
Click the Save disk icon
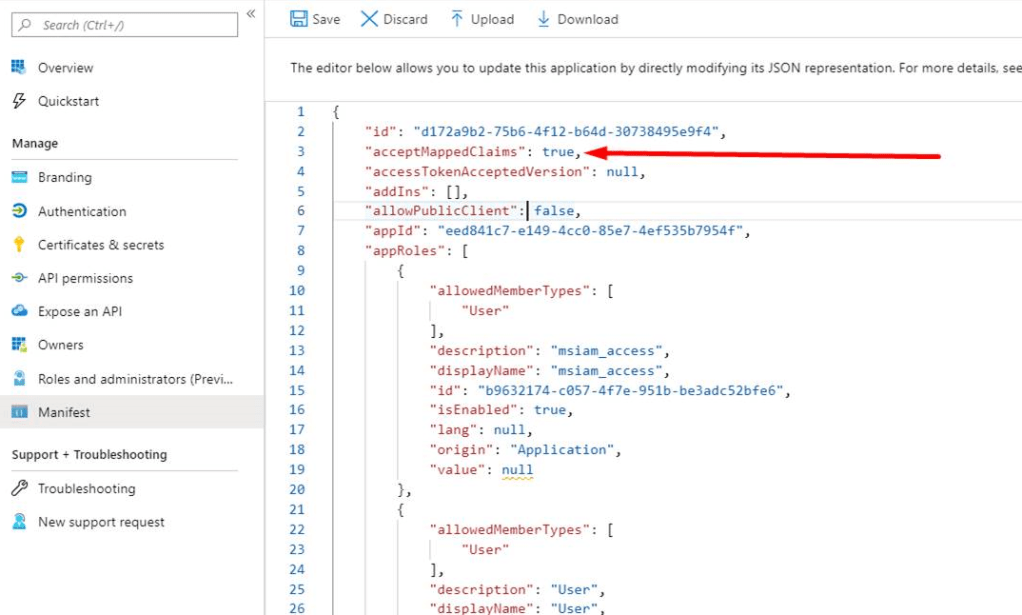click(x=298, y=19)
